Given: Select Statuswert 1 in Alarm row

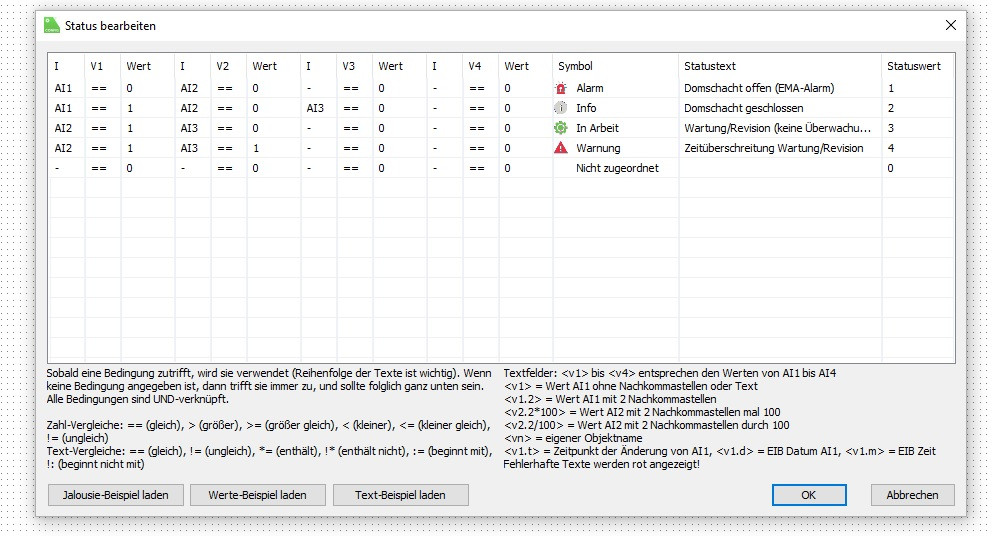Looking at the screenshot, I should point(890,89).
